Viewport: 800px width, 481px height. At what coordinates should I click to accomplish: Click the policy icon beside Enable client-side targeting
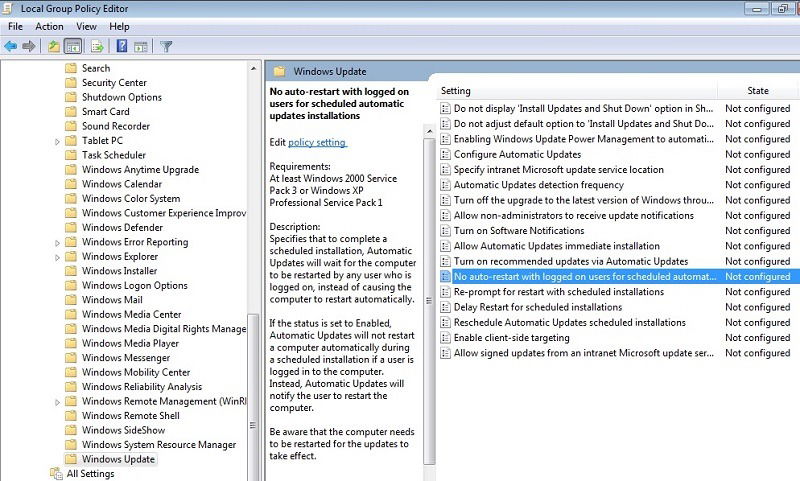(x=445, y=338)
